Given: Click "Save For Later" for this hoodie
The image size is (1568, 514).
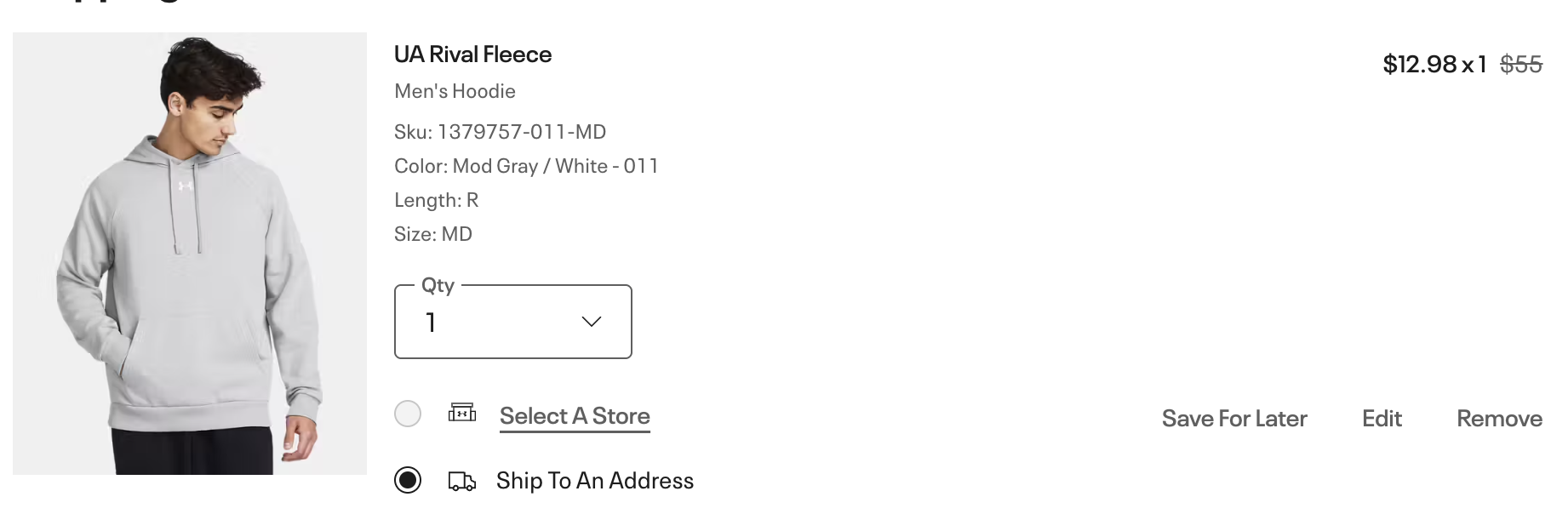Looking at the screenshot, I should click(x=1233, y=418).
